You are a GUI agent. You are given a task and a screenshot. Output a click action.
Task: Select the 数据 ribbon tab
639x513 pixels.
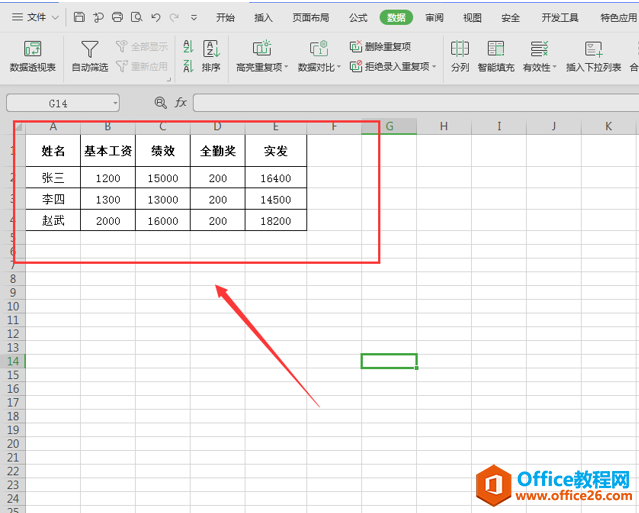point(396,18)
